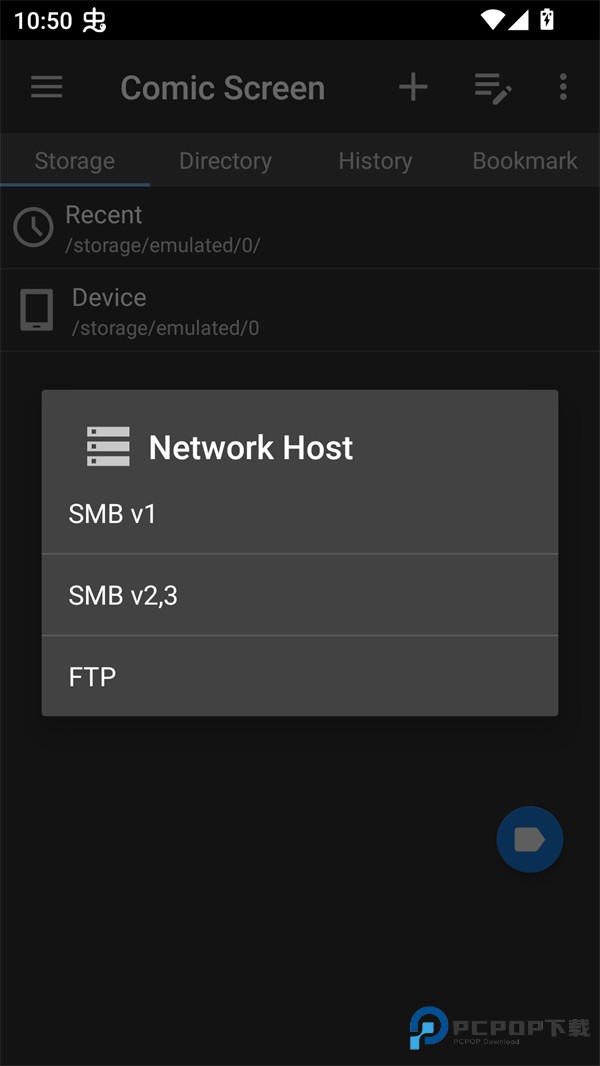This screenshot has width=600, height=1066.
Task: Tap the Comic Screen title
Action: point(222,88)
